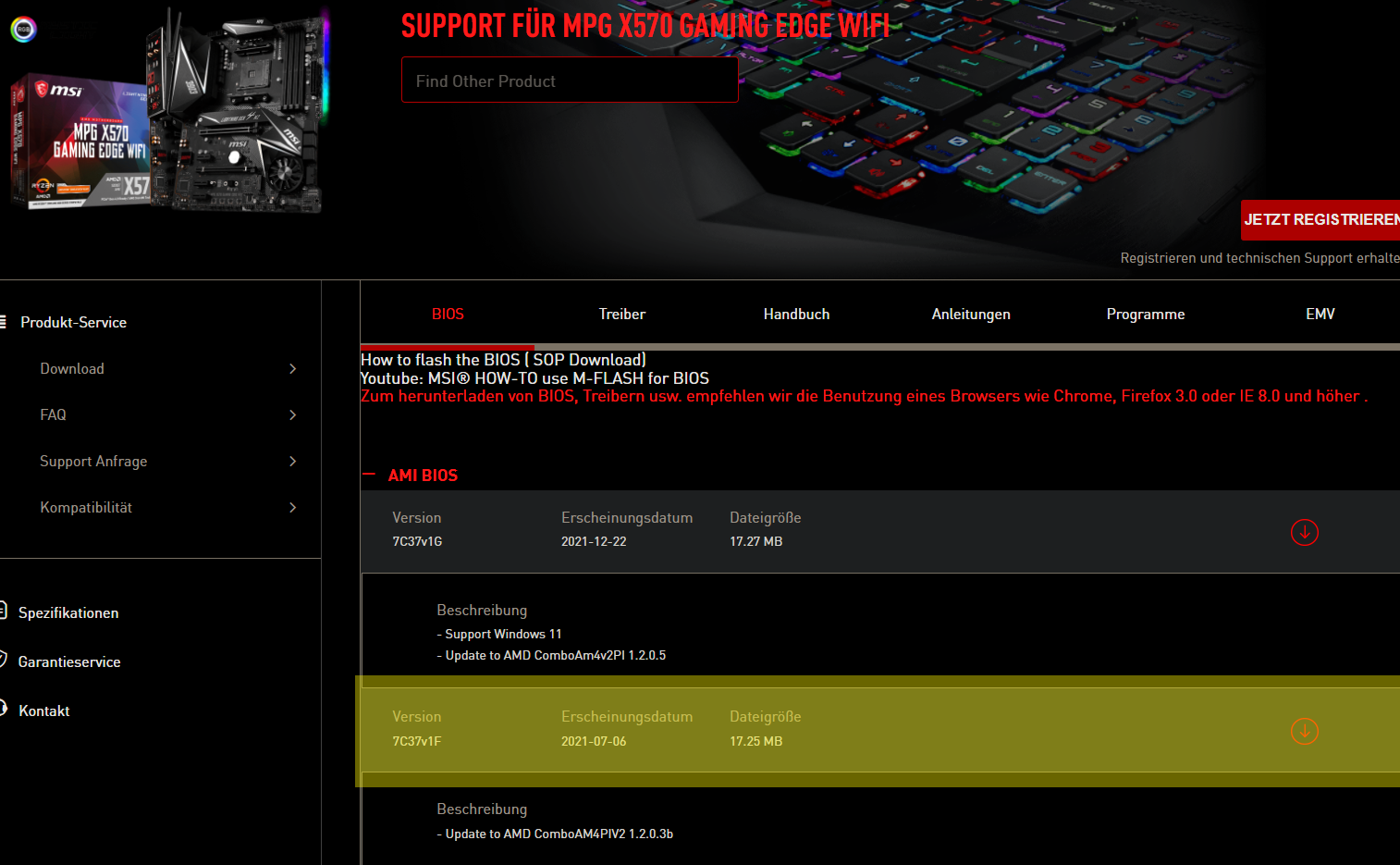The image size is (1400, 865).
Task: Click the release date 2021-12-22
Action: 594,541
